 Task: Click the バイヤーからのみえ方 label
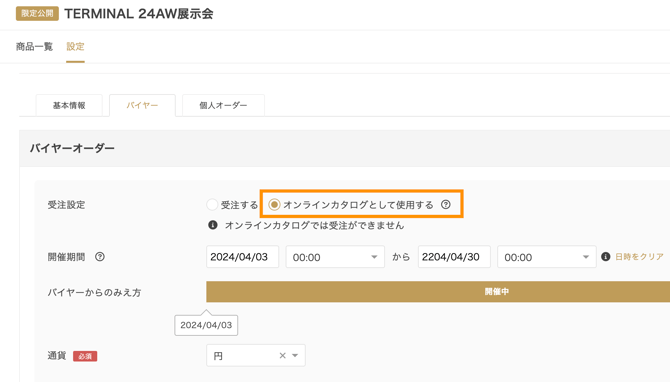(94, 293)
